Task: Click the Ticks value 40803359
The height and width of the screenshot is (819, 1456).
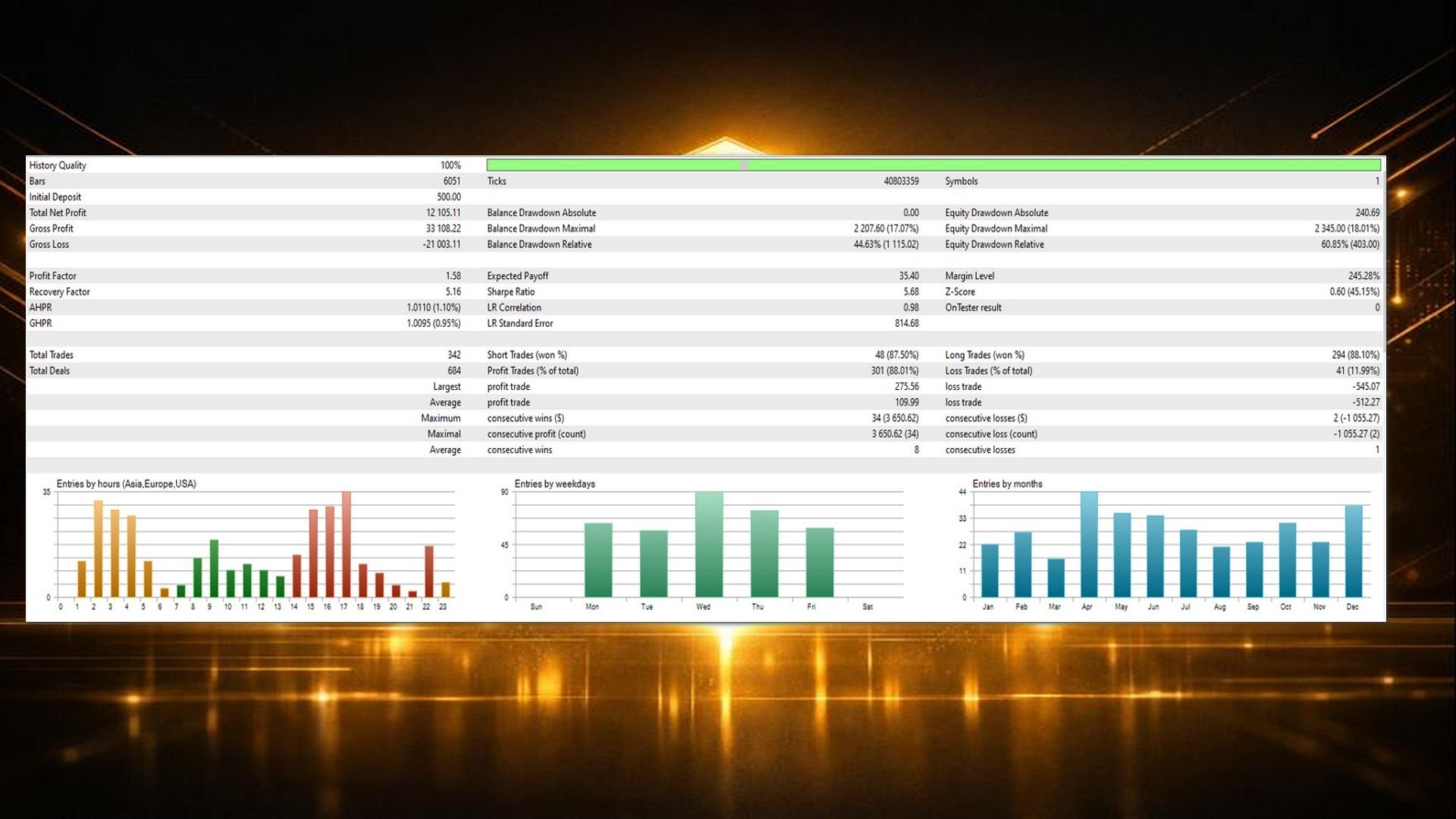Action: (x=900, y=181)
